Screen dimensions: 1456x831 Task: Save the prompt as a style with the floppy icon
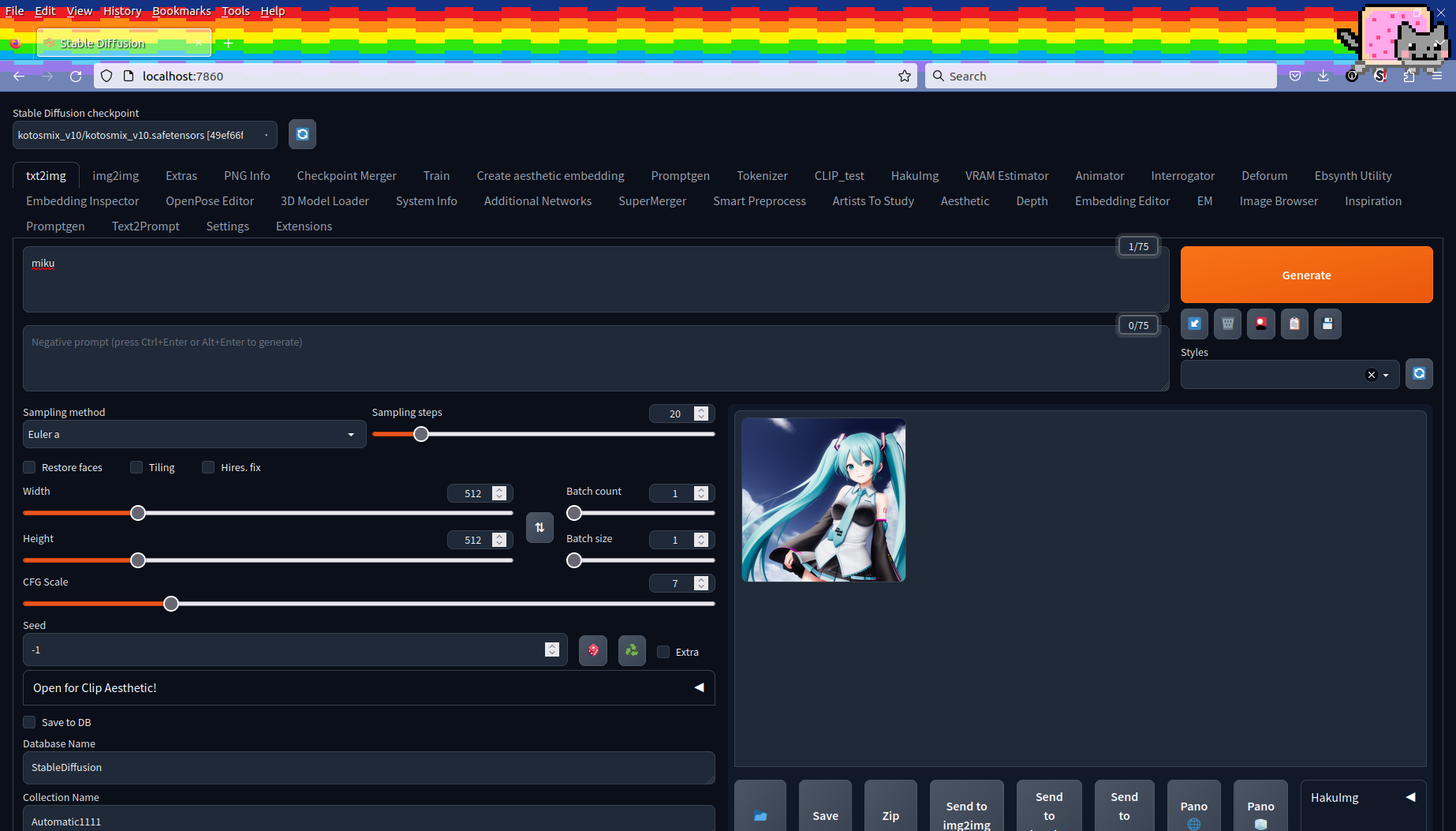point(1327,324)
